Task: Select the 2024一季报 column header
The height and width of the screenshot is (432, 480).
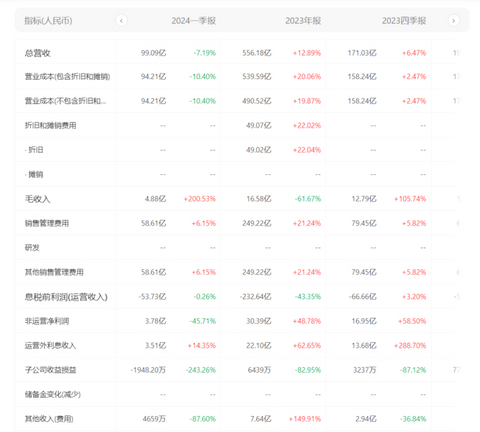Action: click(x=194, y=21)
